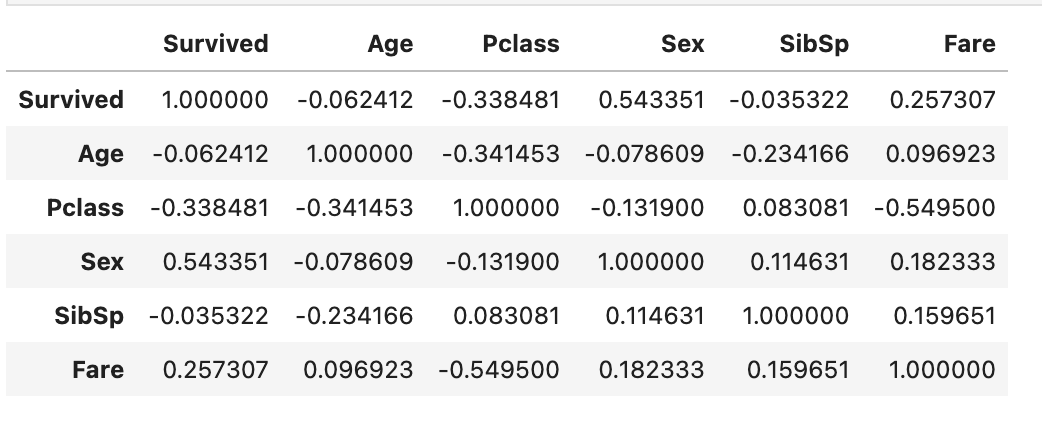Select the Fare row label

pos(98,370)
